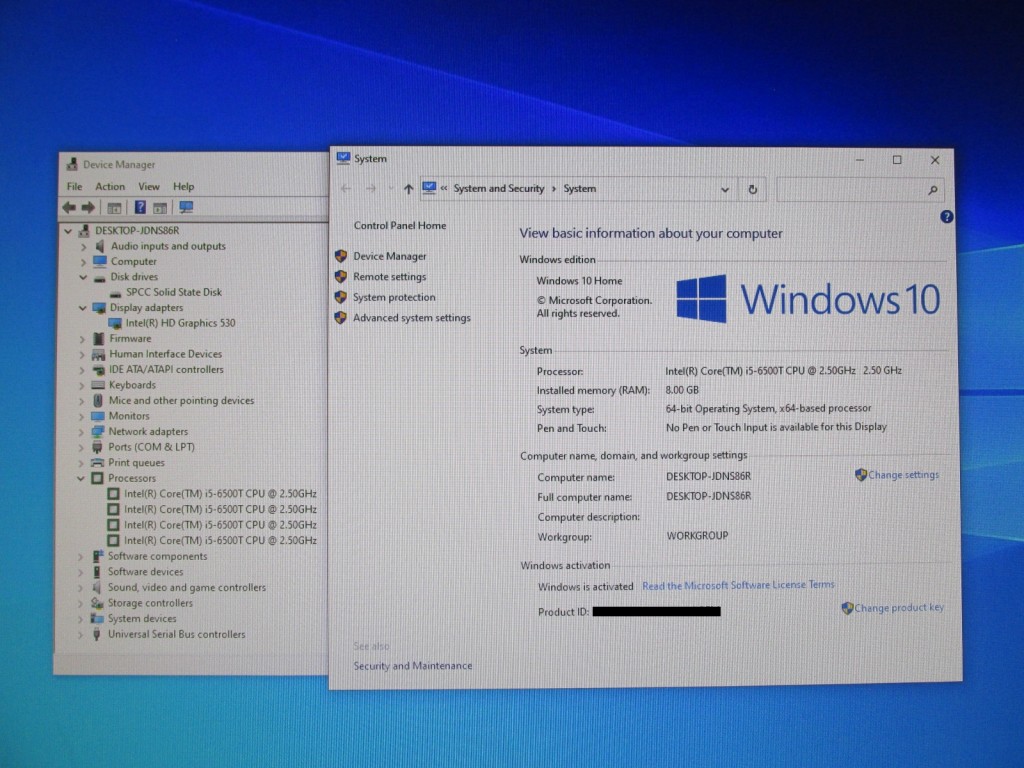Toggle the console tree icon in Device Manager toolbar

pyautogui.click(x=114, y=208)
